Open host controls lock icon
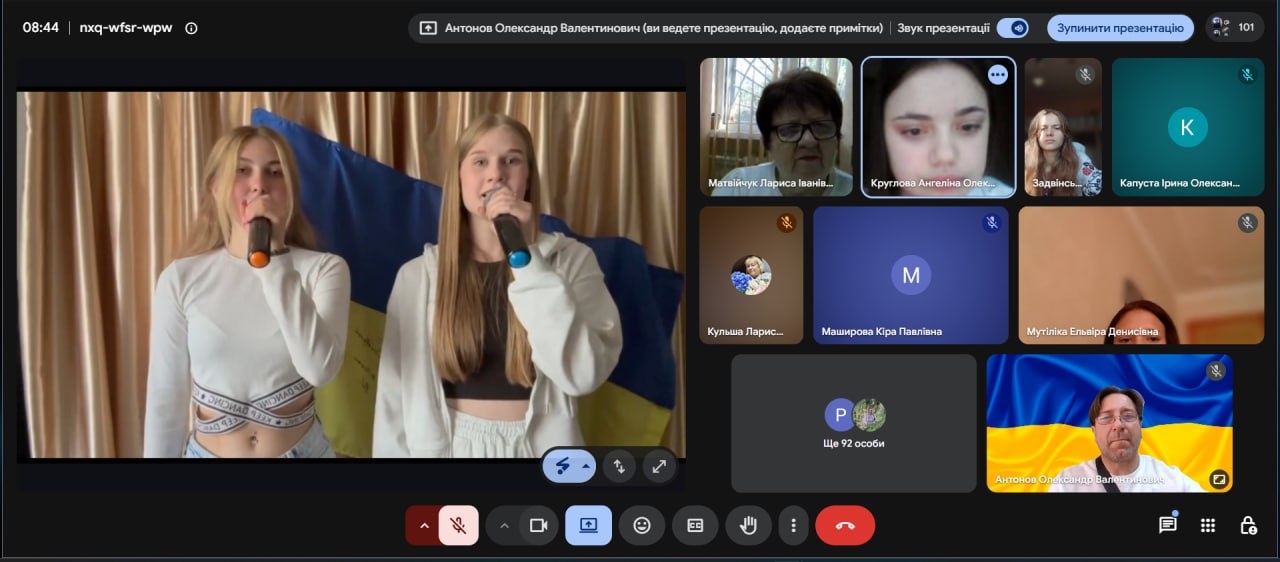This screenshot has height=562, width=1280. [x=1248, y=525]
